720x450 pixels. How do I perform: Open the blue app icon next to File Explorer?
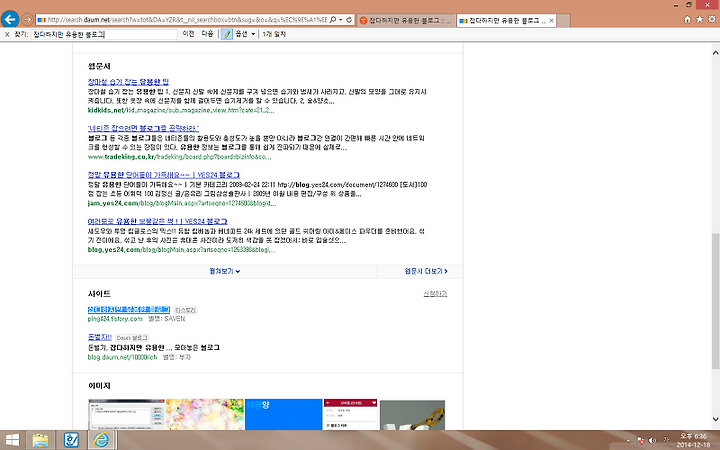[71, 440]
